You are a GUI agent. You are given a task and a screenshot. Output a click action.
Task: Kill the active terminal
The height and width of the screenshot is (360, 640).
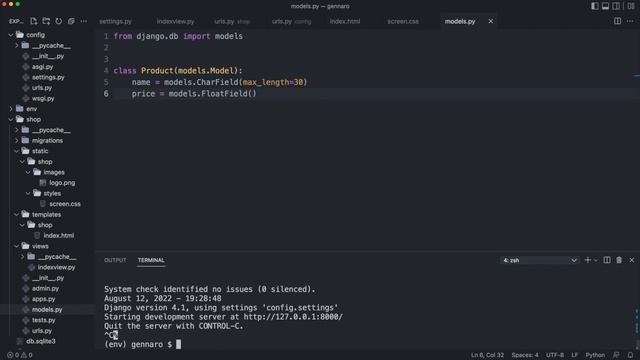point(619,260)
